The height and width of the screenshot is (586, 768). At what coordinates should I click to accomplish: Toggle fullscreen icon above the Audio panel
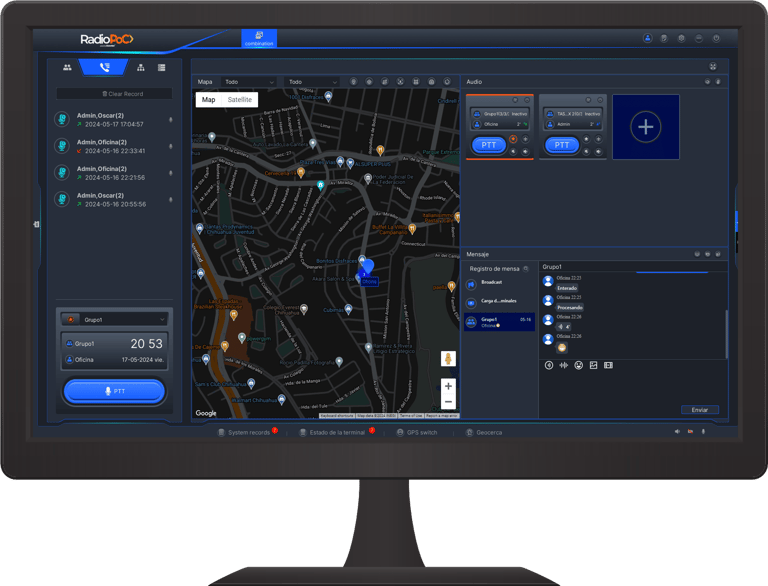coord(713,66)
